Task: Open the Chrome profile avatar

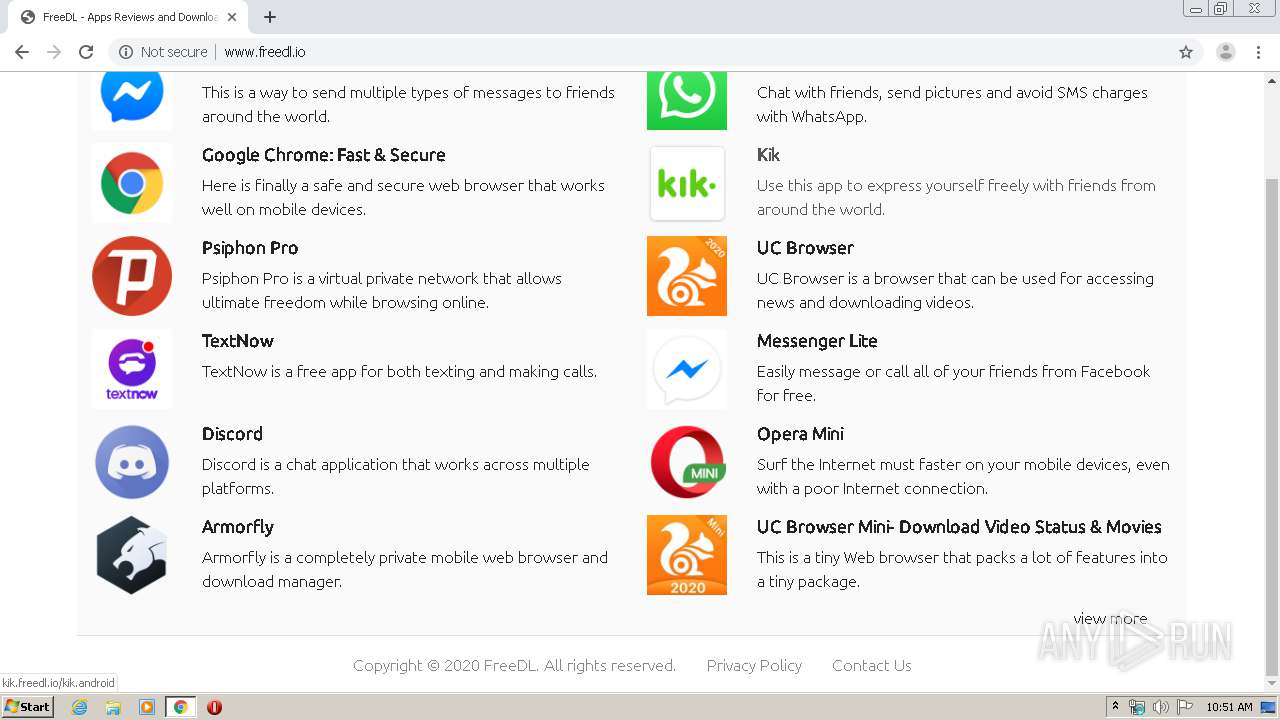Action: [1226, 52]
